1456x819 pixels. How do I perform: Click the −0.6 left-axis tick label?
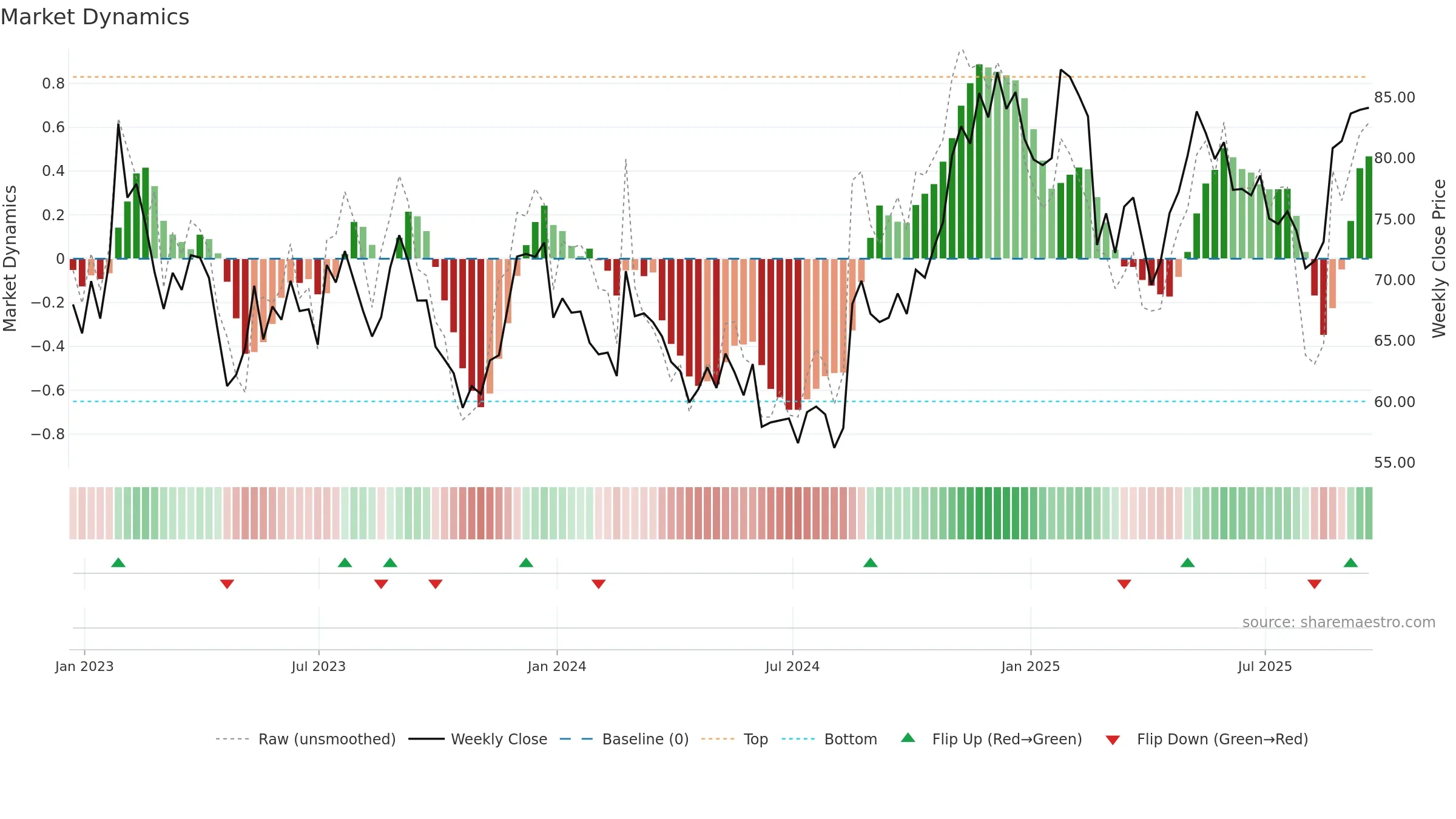click(48, 391)
